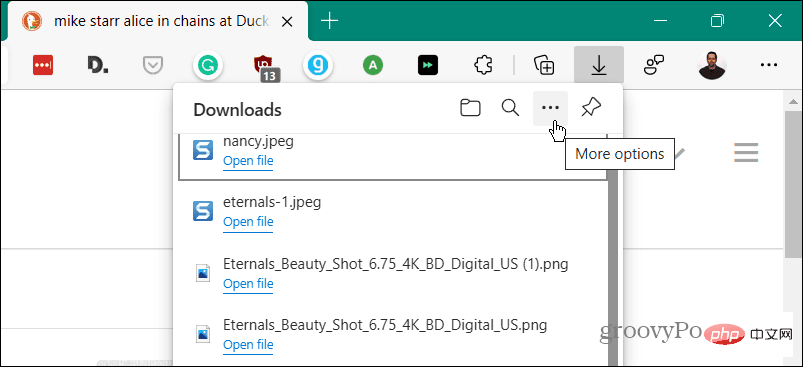Viewport: 803px width, 367px height.
Task: Open the uBlock shield extension with badge 13
Action: pyautogui.click(x=264, y=67)
